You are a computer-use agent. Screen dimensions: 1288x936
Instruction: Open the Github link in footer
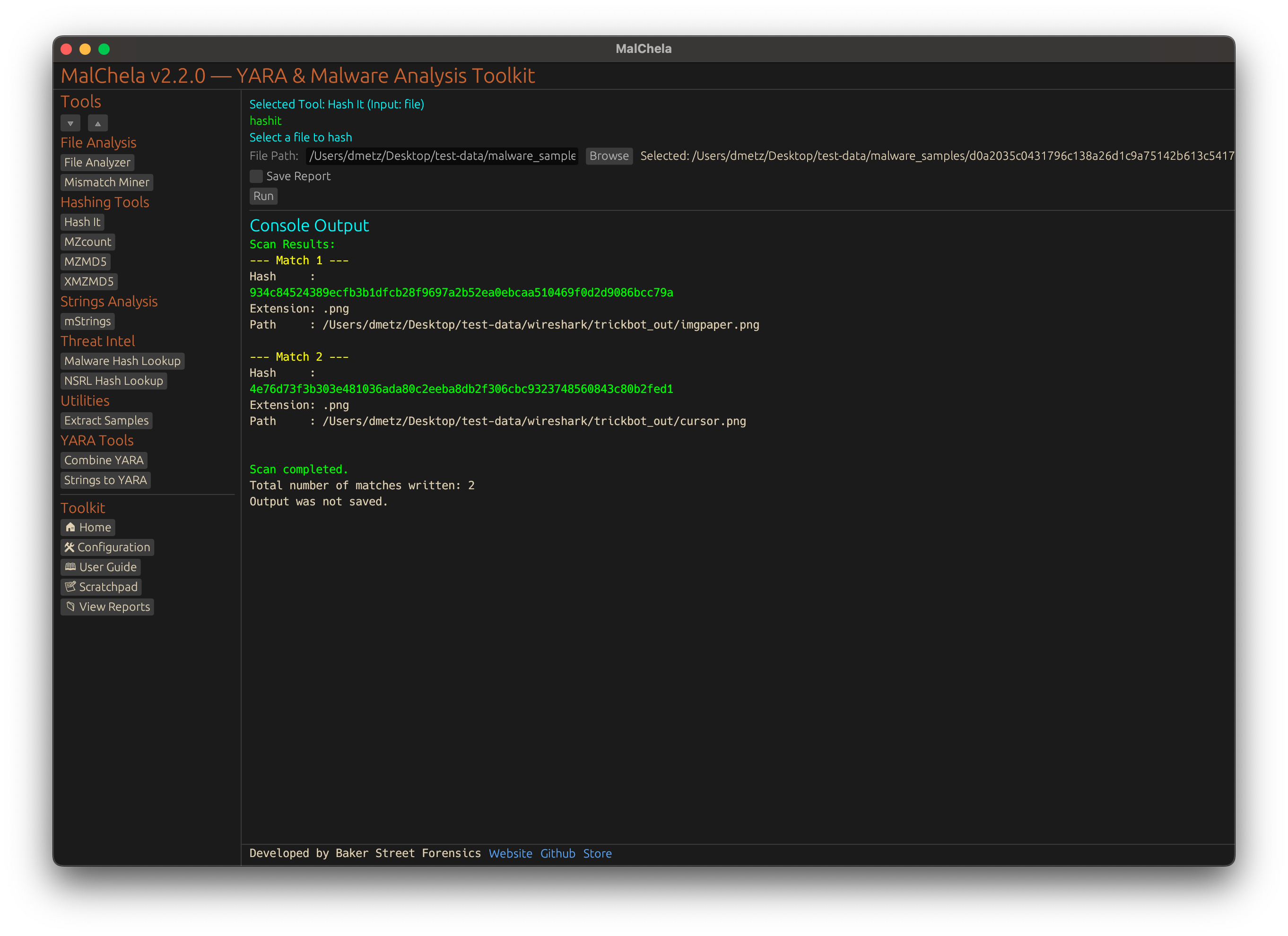(x=557, y=854)
